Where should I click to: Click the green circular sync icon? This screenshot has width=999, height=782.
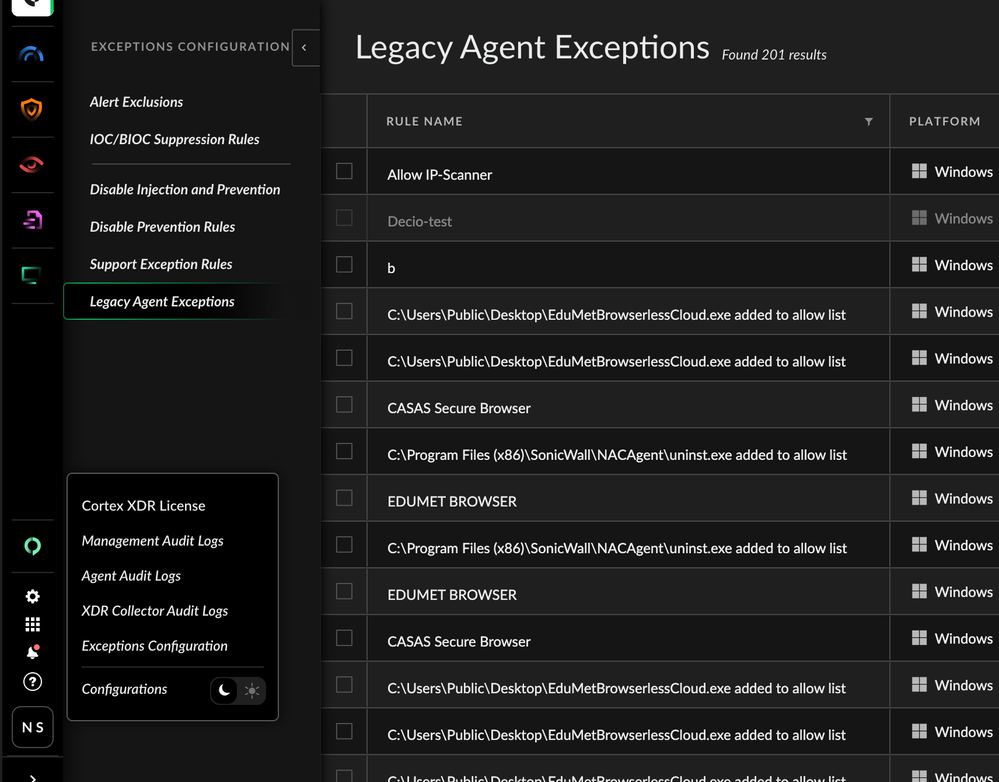click(32, 546)
